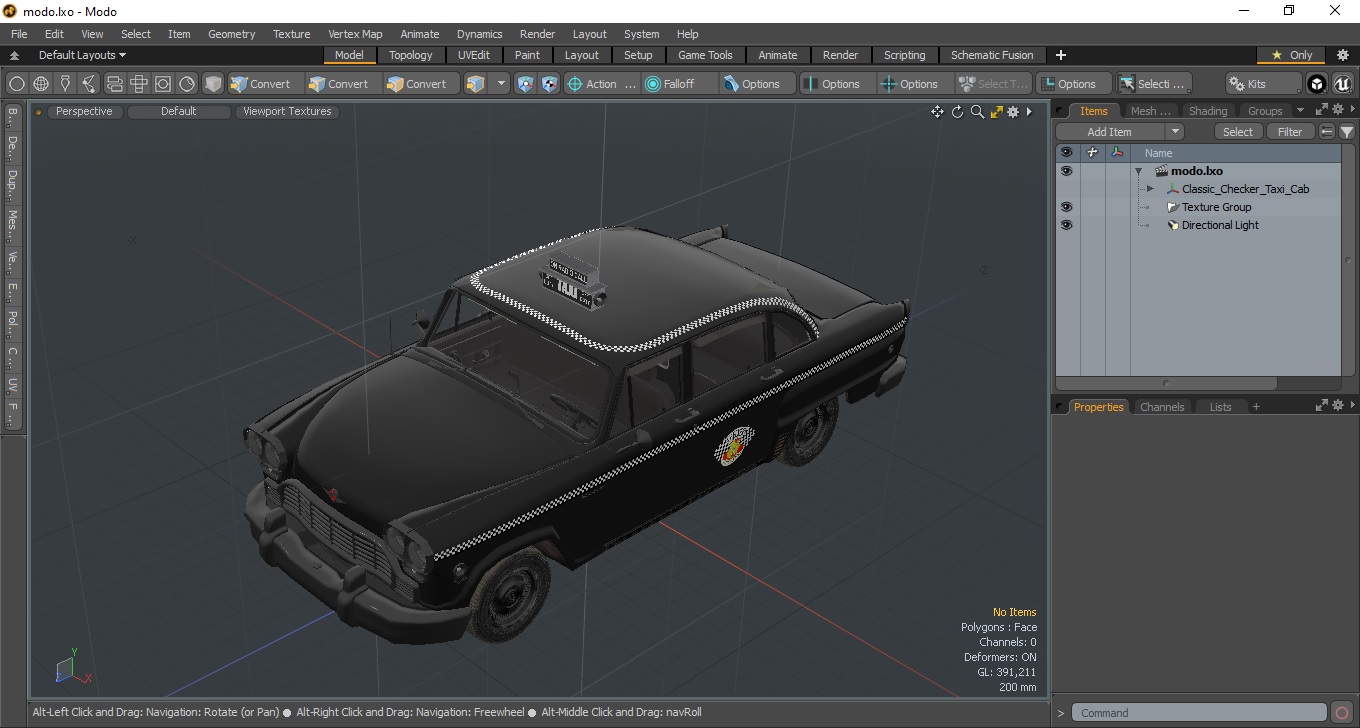Open the Perspective view dropdown

84,112
